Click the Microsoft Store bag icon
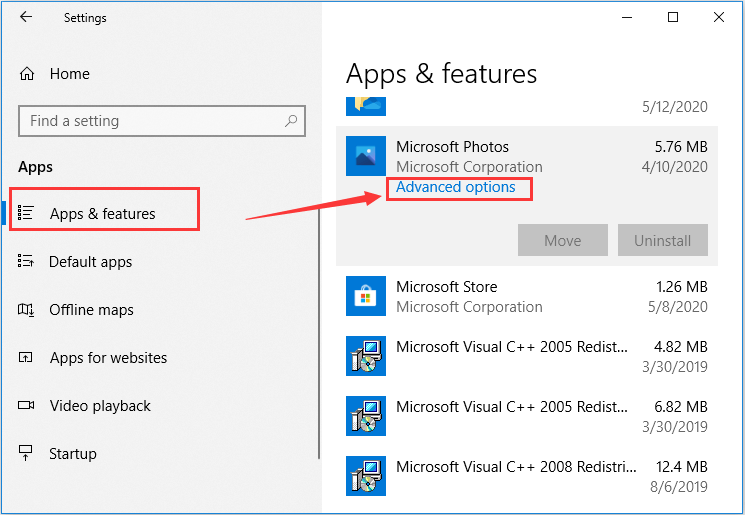 tap(366, 296)
